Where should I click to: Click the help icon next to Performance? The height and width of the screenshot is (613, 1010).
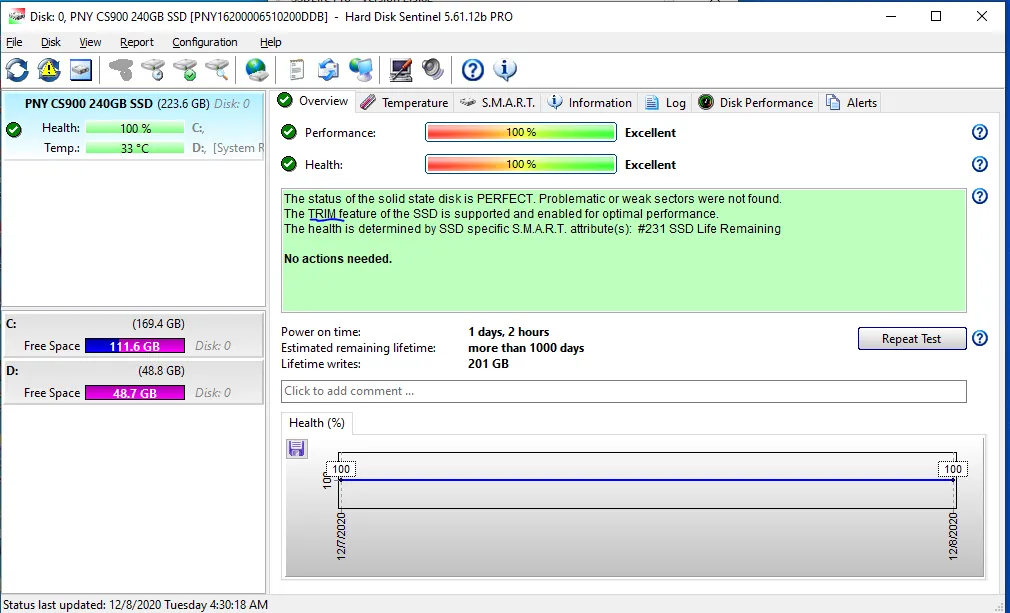(x=979, y=132)
